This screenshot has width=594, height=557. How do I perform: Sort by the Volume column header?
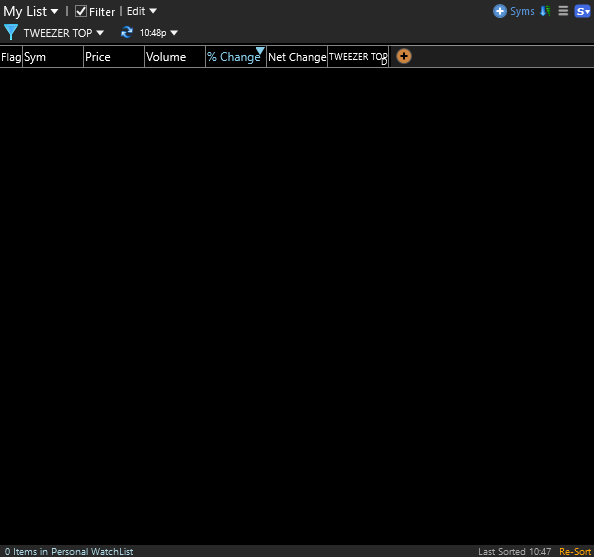pos(175,57)
